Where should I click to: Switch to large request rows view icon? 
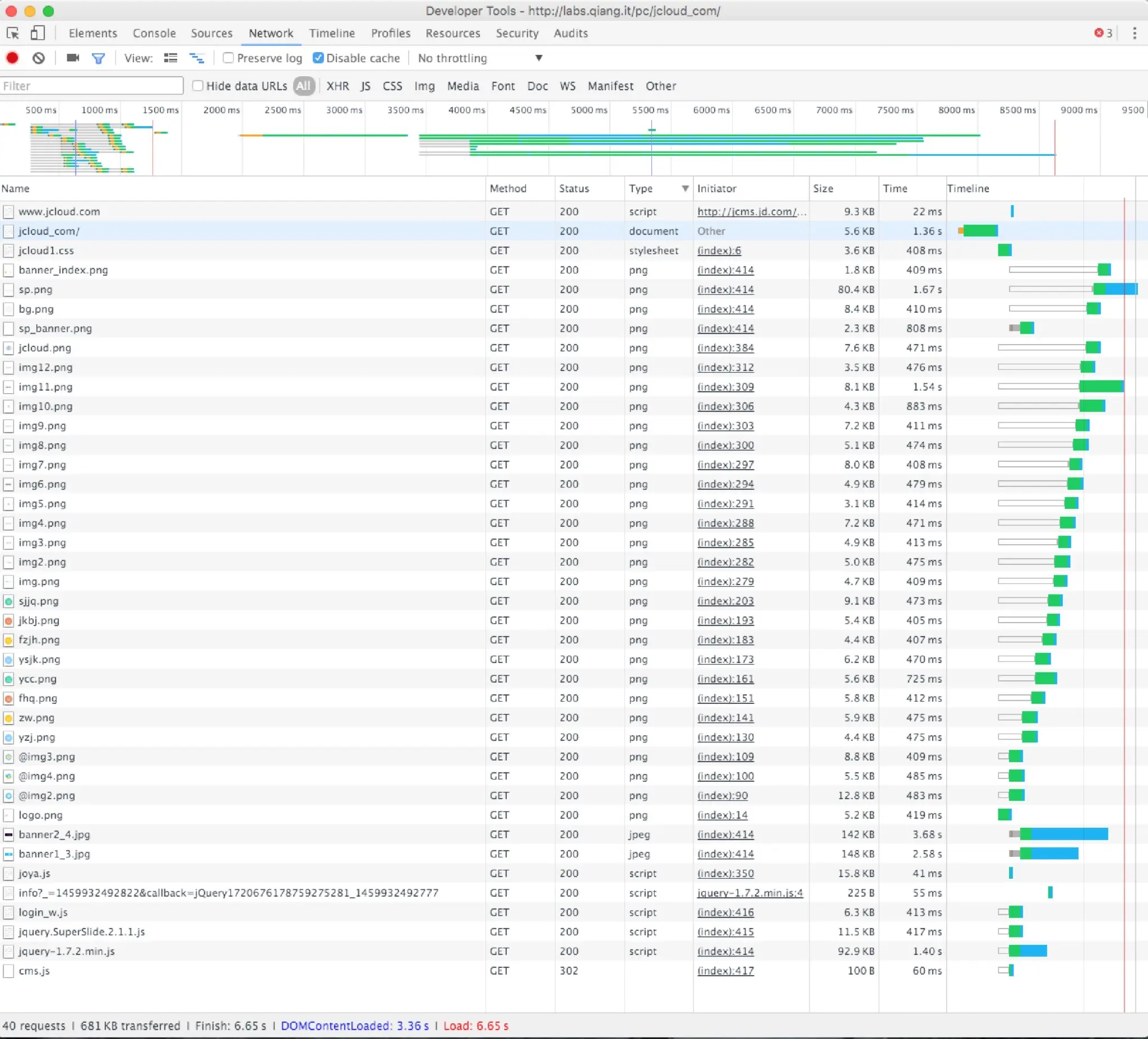170,58
